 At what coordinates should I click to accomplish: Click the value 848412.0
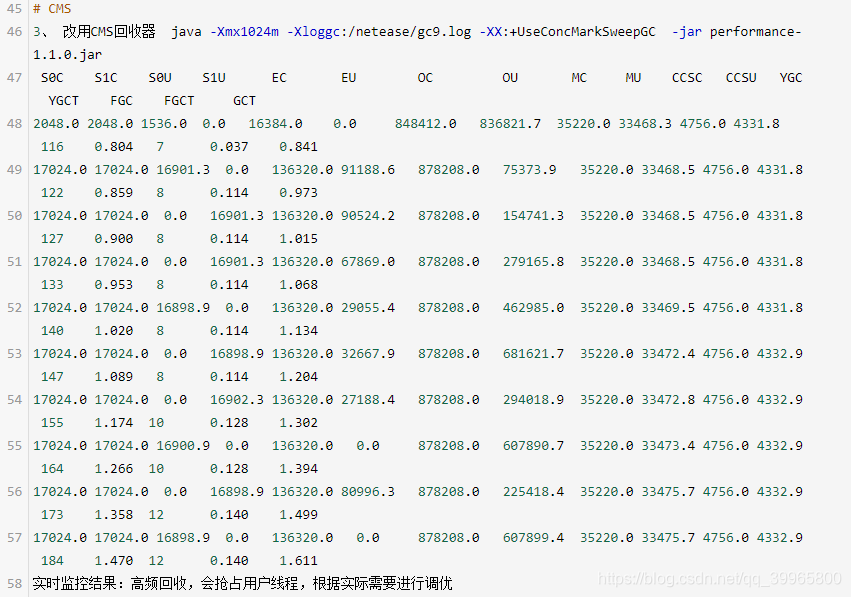[x=426, y=124]
